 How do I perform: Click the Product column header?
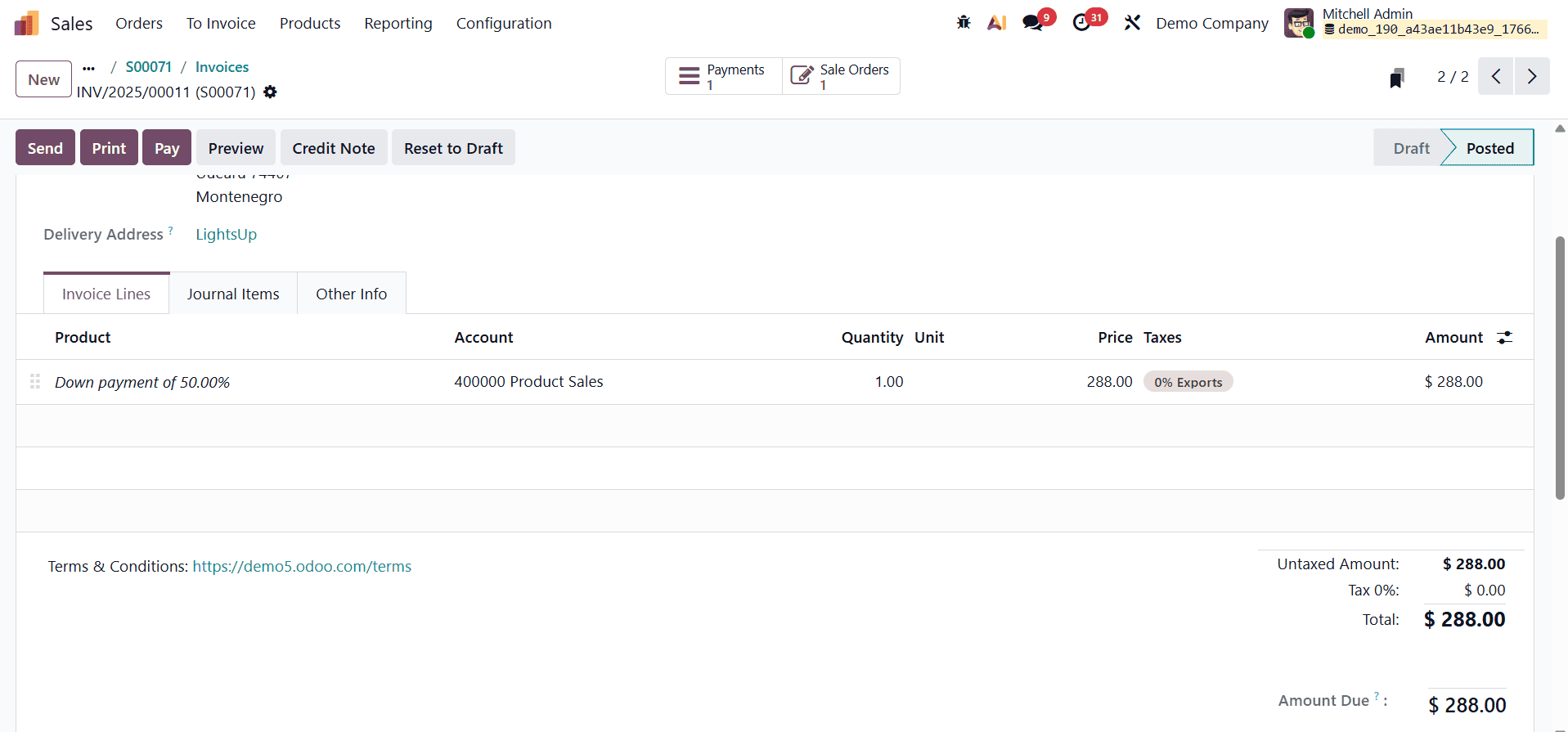(x=83, y=338)
